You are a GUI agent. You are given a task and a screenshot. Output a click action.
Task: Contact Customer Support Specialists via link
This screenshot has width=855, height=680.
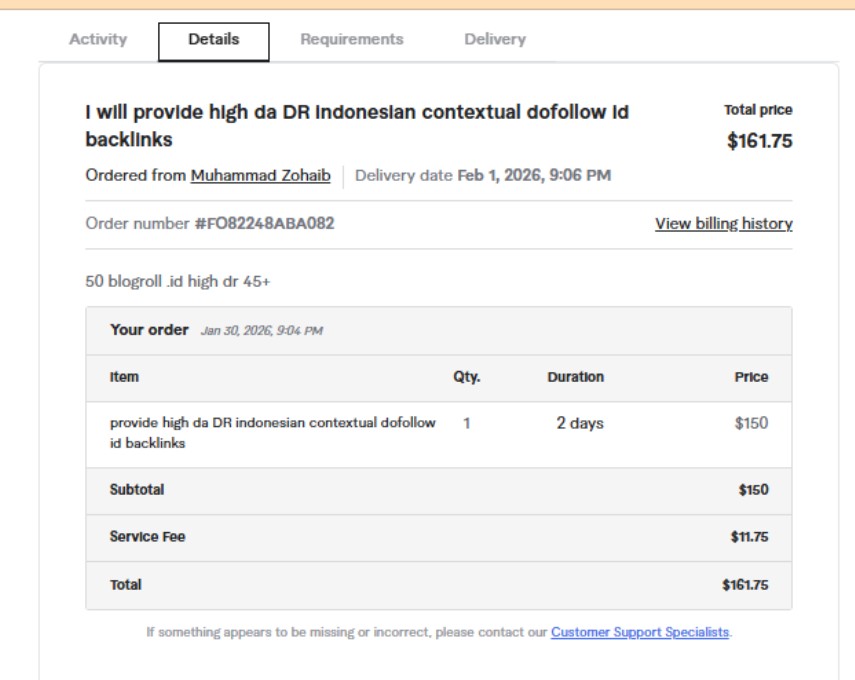(x=640, y=633)
